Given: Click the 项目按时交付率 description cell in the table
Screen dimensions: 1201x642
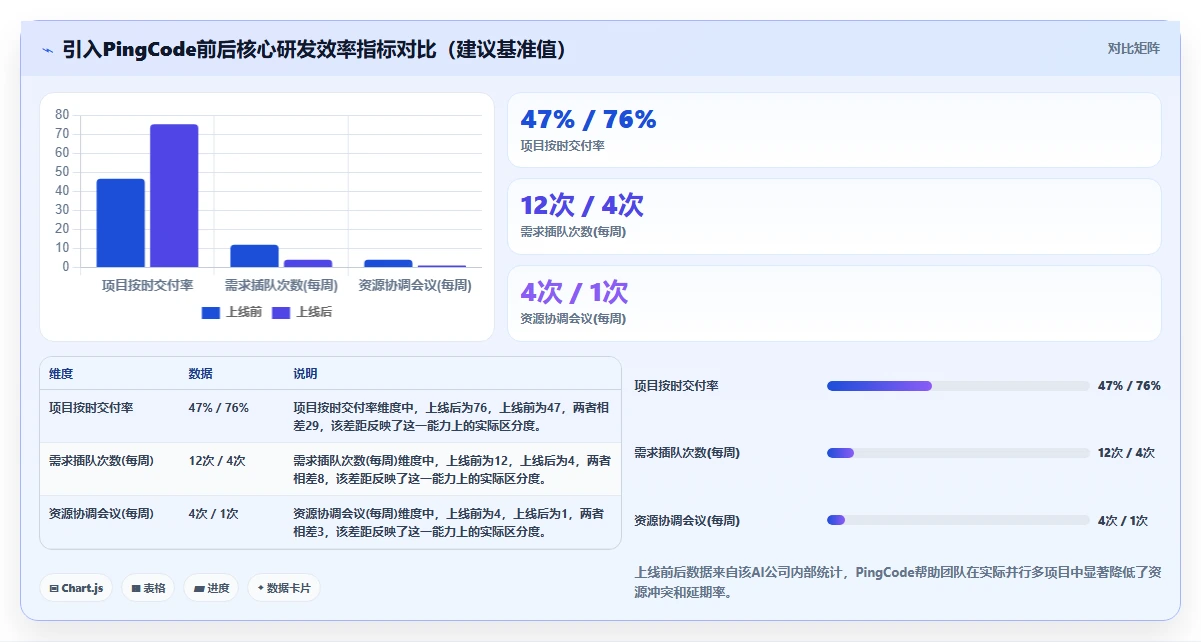Looking at the screenshot, I should 451,417.
